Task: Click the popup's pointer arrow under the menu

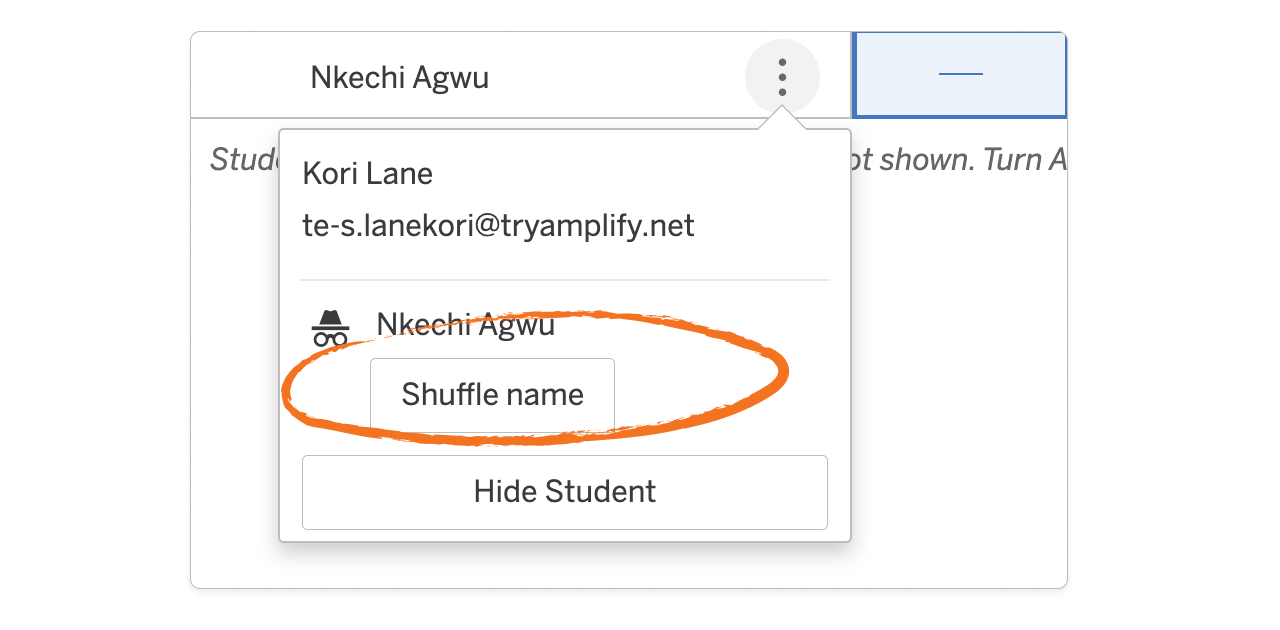Action: tap(782, 120)
